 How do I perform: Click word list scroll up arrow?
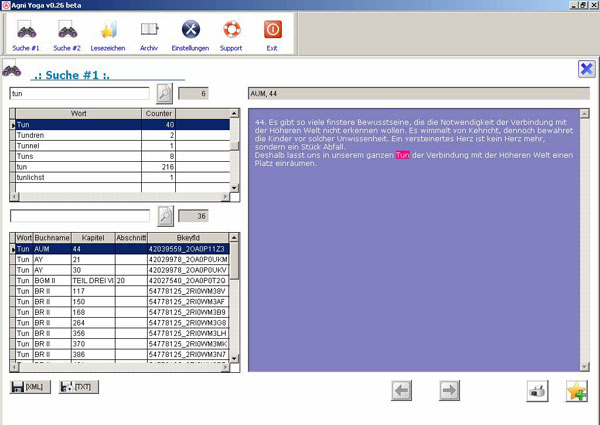pyautogui.click(x=234, y=113)
